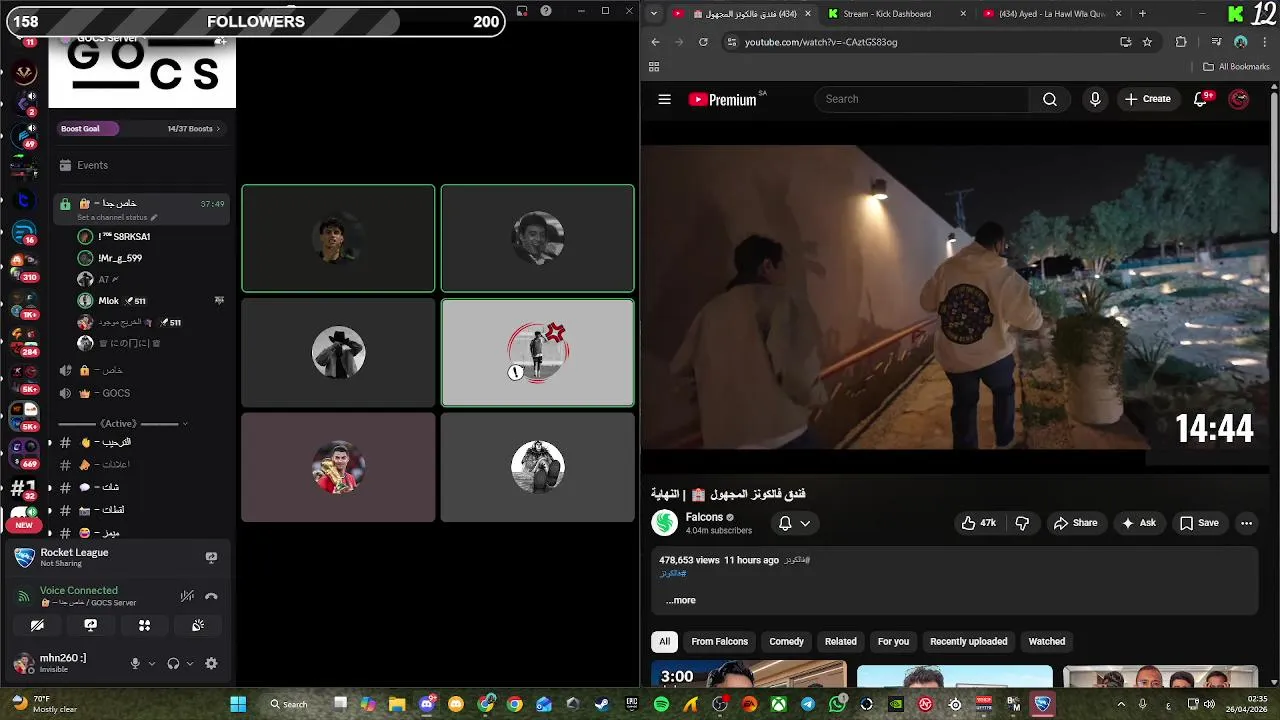
Task: Disconnect from voice with hang-up icon
Action: pos(211,596)
